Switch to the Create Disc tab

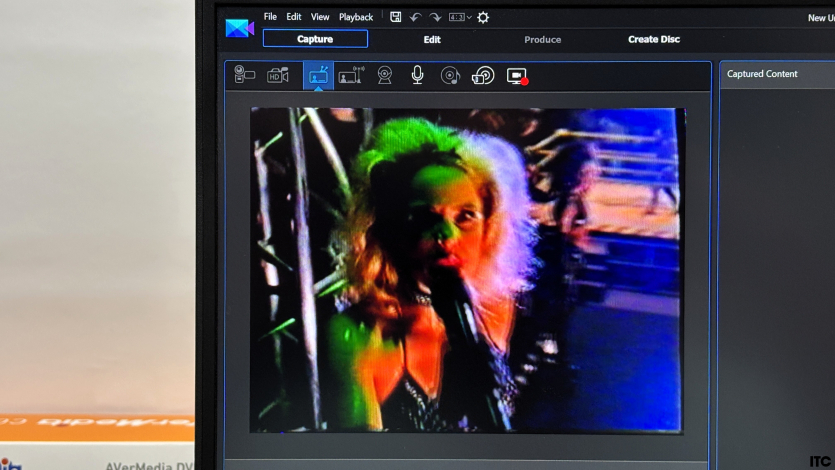(654, 39)
